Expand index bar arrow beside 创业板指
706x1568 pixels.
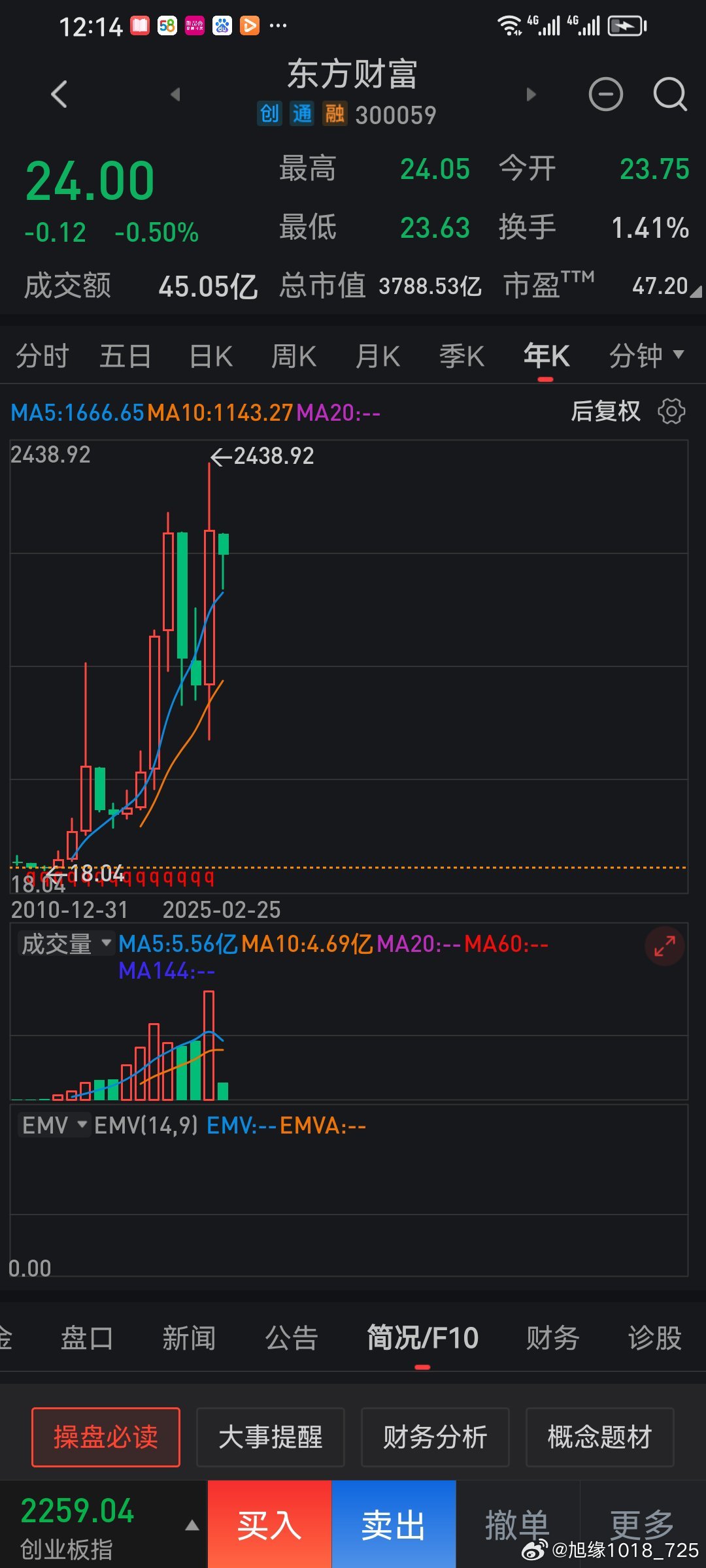coord(192,1526)
